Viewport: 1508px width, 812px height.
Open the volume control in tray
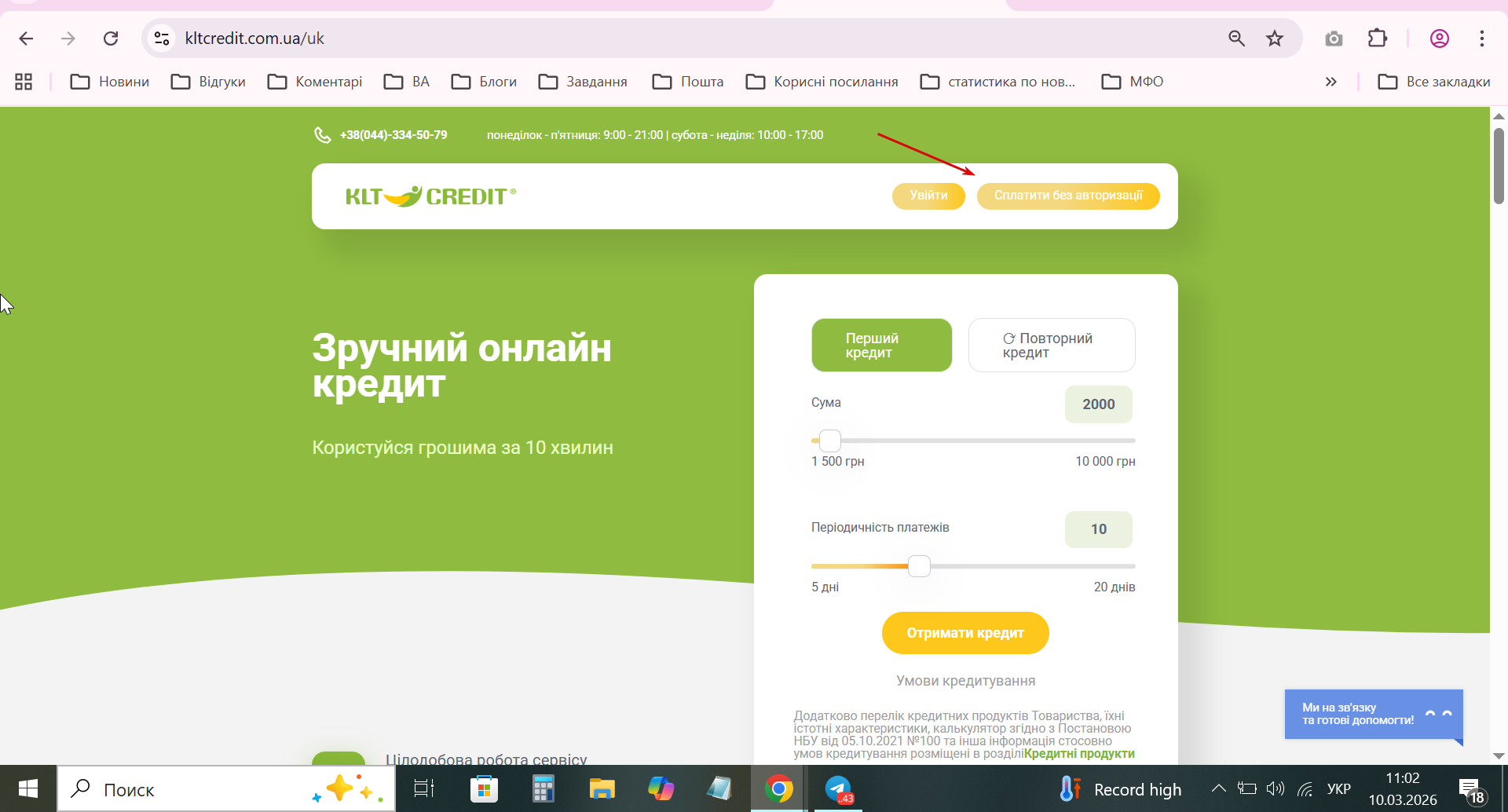[1276, 788]
